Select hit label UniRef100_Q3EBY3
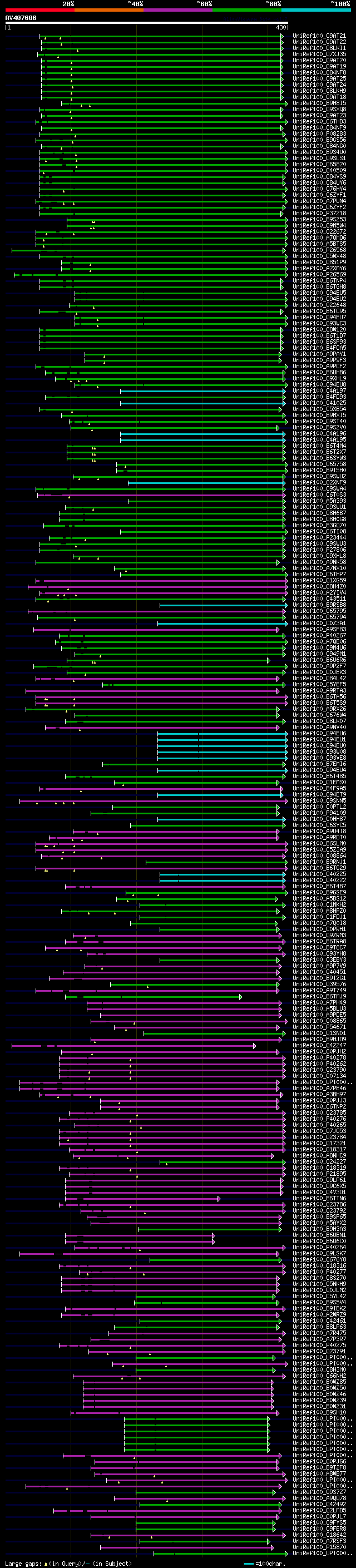The height and width of the screenshot is (1568, 356). 319,960
